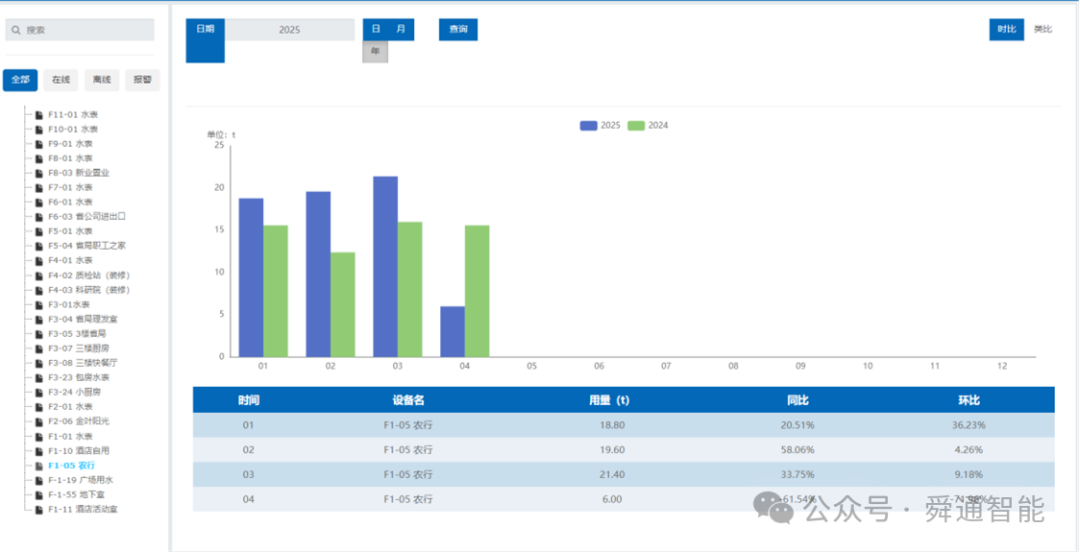The image size is (1080, 552).
Task: Filter devices by 在线 tab
Action: click(x=61, y=80)
